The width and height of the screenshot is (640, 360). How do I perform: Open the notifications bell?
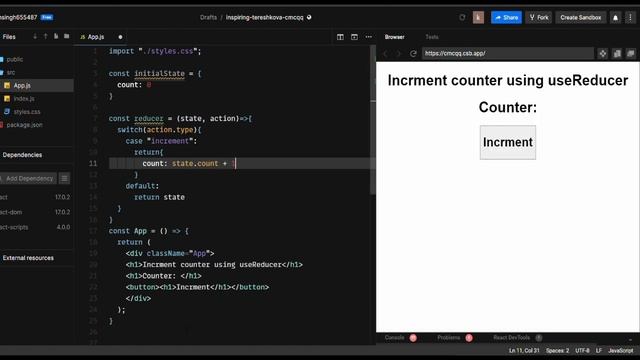coord(616,18)
